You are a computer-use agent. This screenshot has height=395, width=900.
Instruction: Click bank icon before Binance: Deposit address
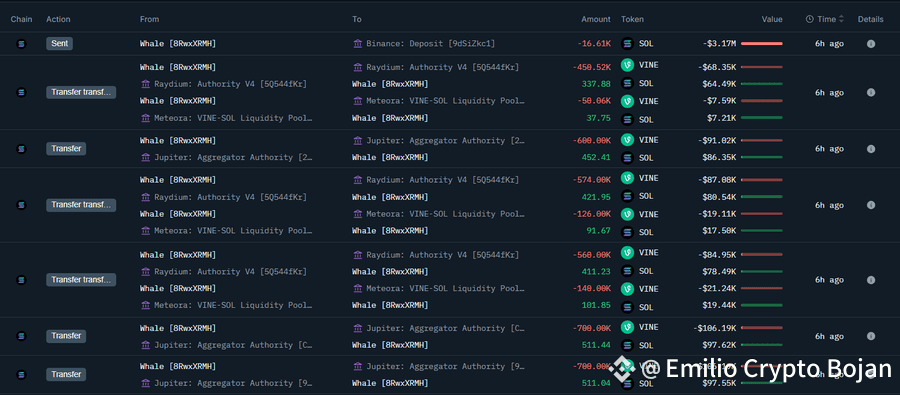point(358,44)
